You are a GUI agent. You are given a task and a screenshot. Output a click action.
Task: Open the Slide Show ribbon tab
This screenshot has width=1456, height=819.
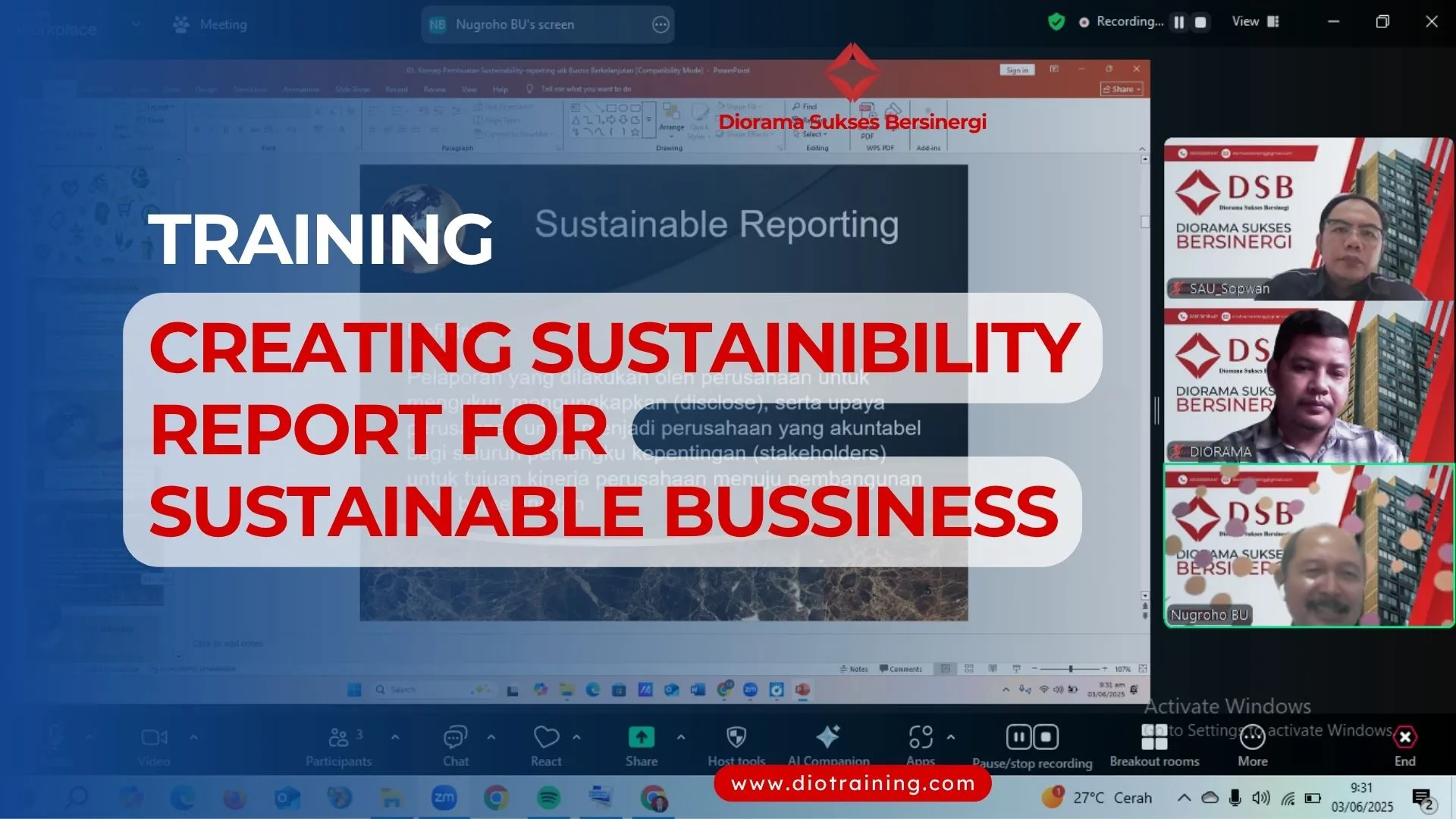(x=352, y=89)
